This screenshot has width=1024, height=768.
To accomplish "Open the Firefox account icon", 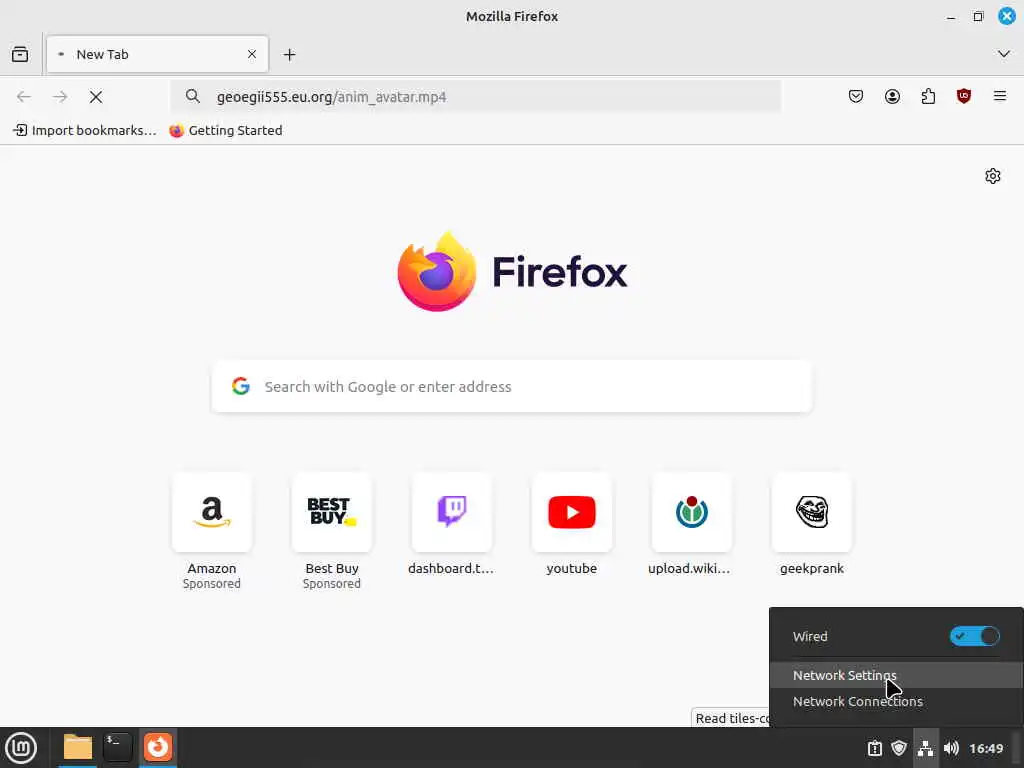I will click(892, 97).
